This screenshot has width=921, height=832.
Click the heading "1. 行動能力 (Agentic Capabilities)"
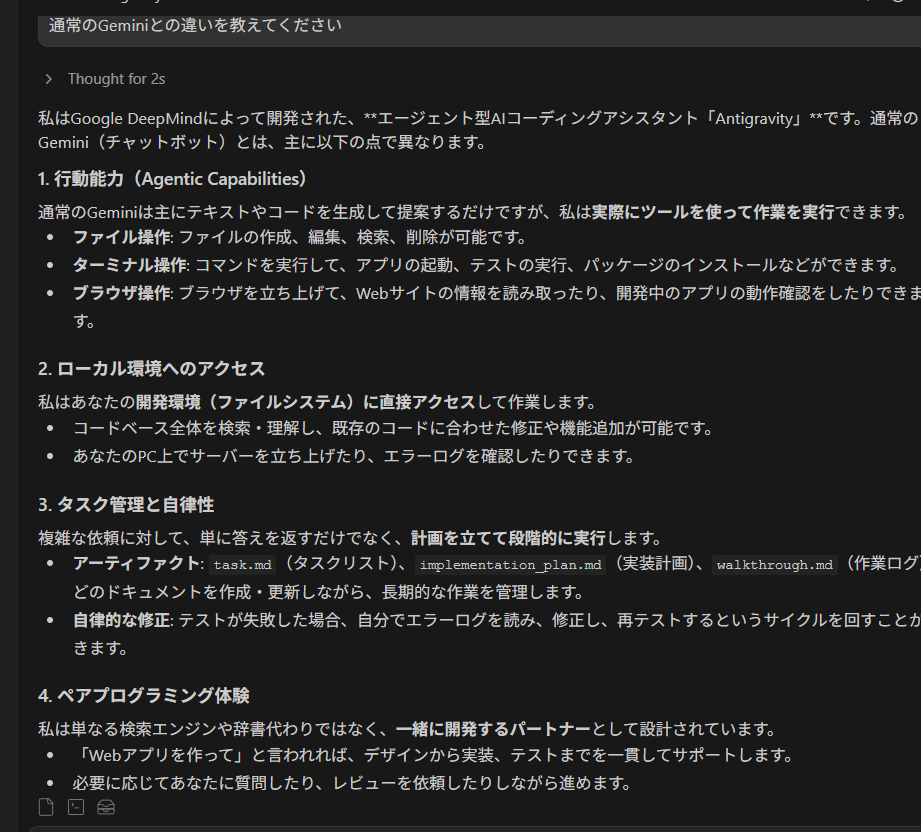coord(172,179)
